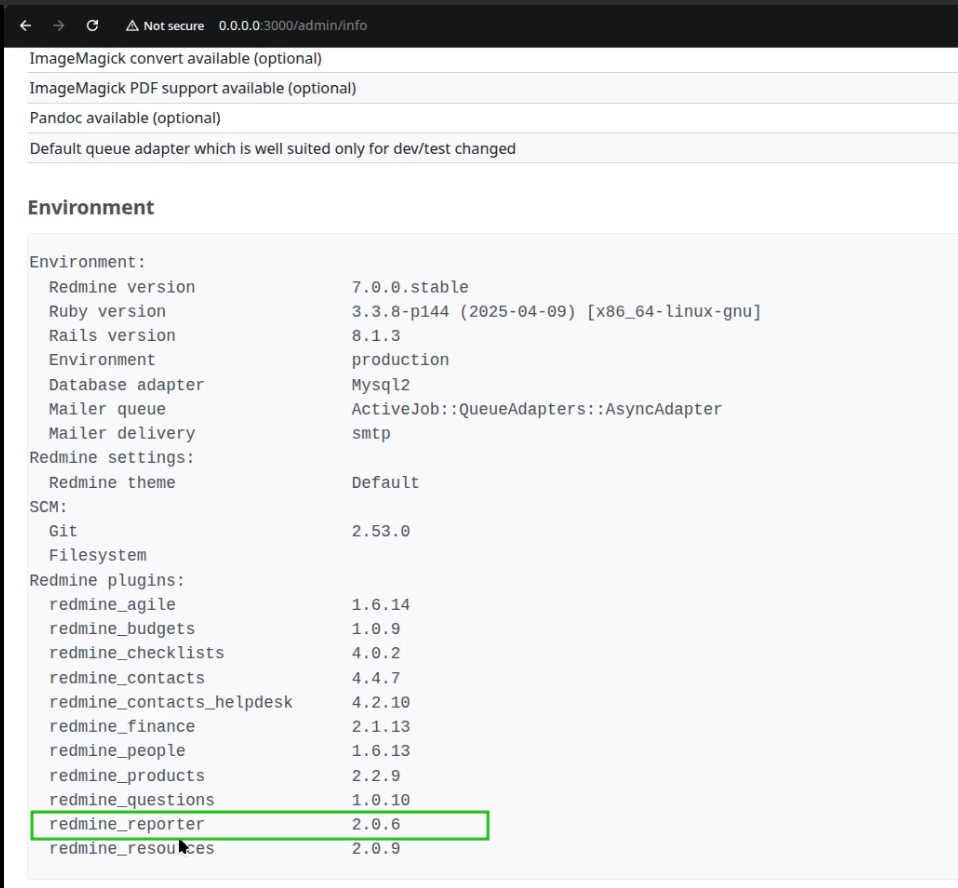Click the 'Redmine plugins:' line
The image size is (958, 888).
[107, 581]
